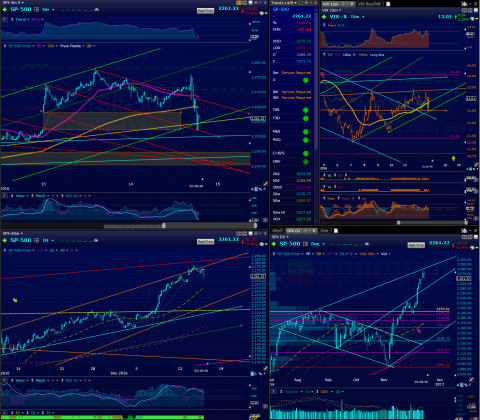Close the Volume pane in the Day chart

pos(274,391)
